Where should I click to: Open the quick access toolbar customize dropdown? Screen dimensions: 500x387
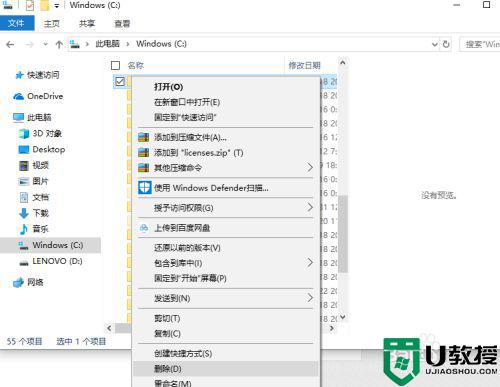click(57, 6)
